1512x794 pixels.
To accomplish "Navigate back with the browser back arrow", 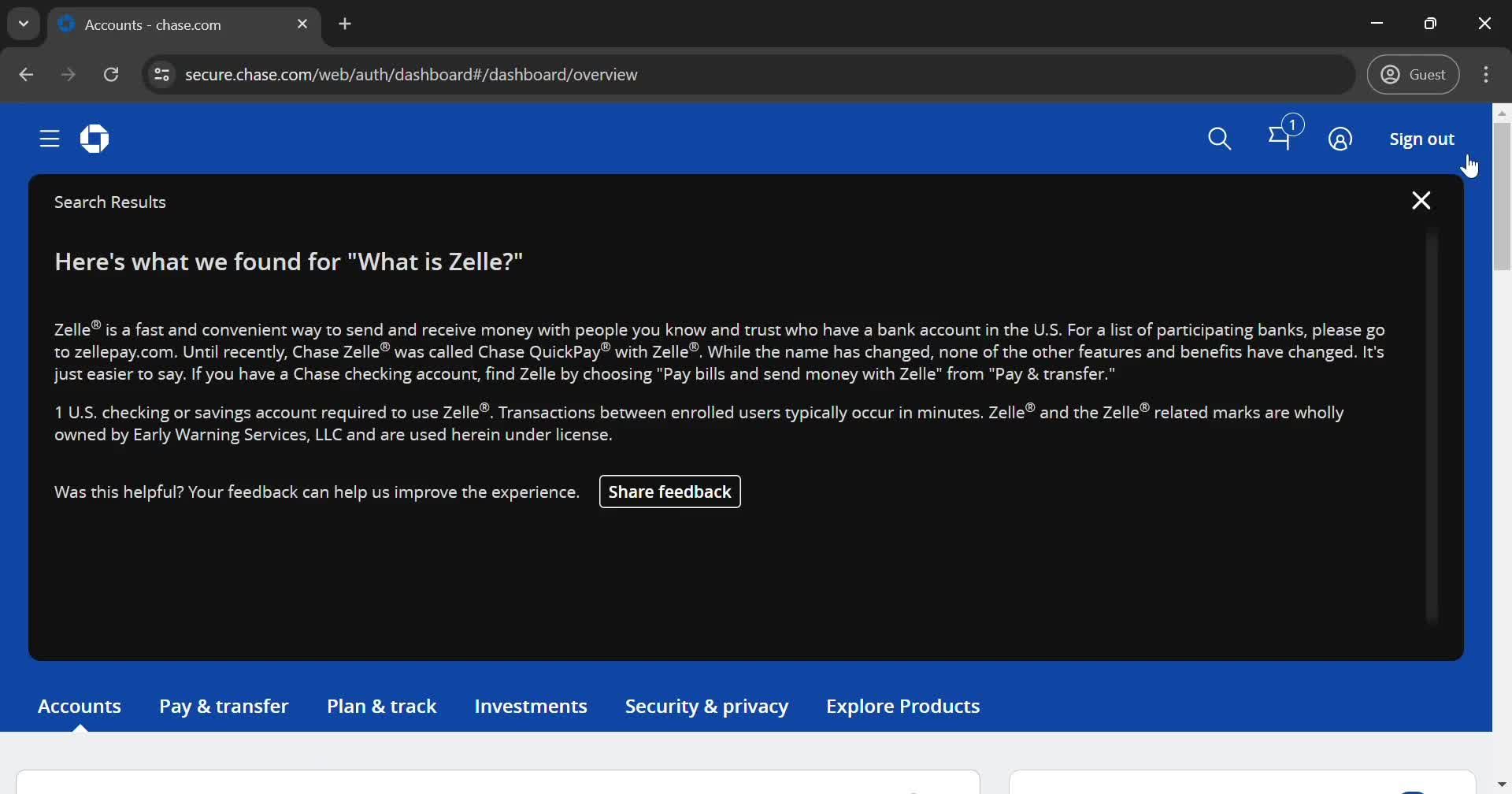I will (26, 74).
